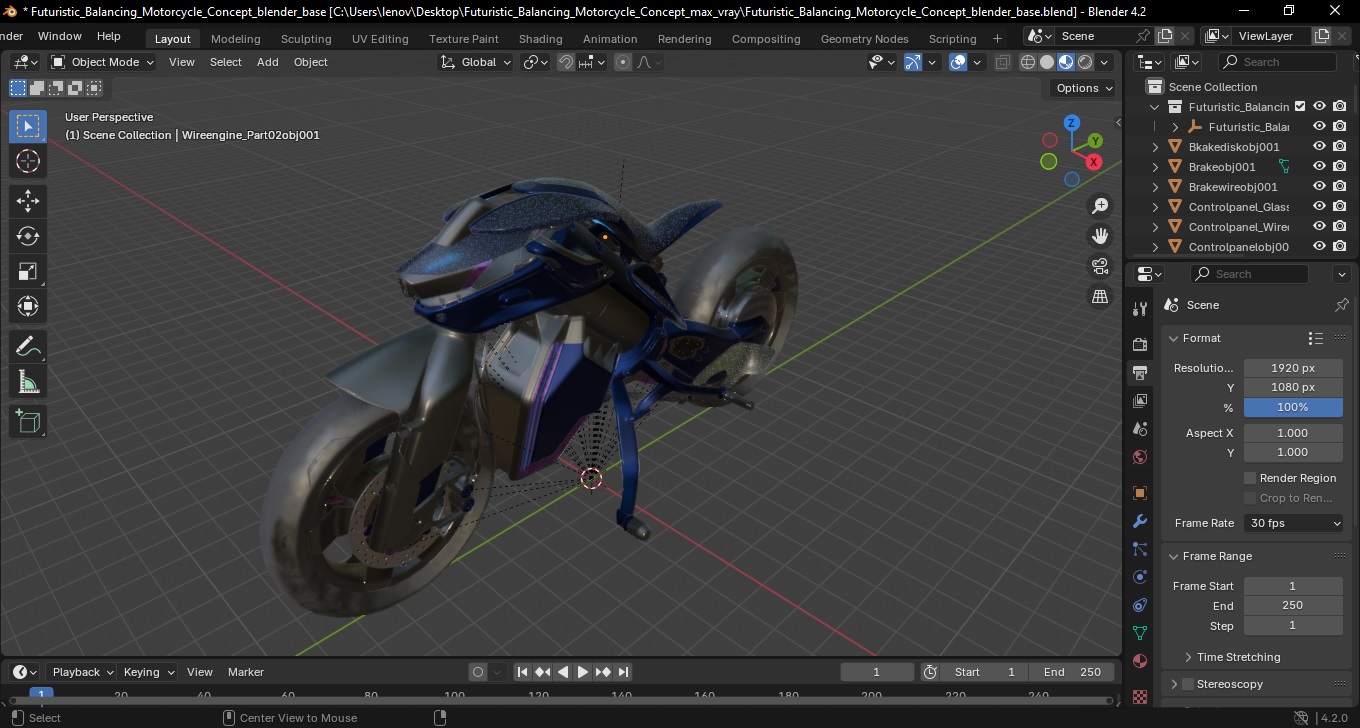The height and width of the screenshot is (728, 1360).
Task: Uncheck the Futuristic_Balancin collection checkbox
Action: [1300, 107]
